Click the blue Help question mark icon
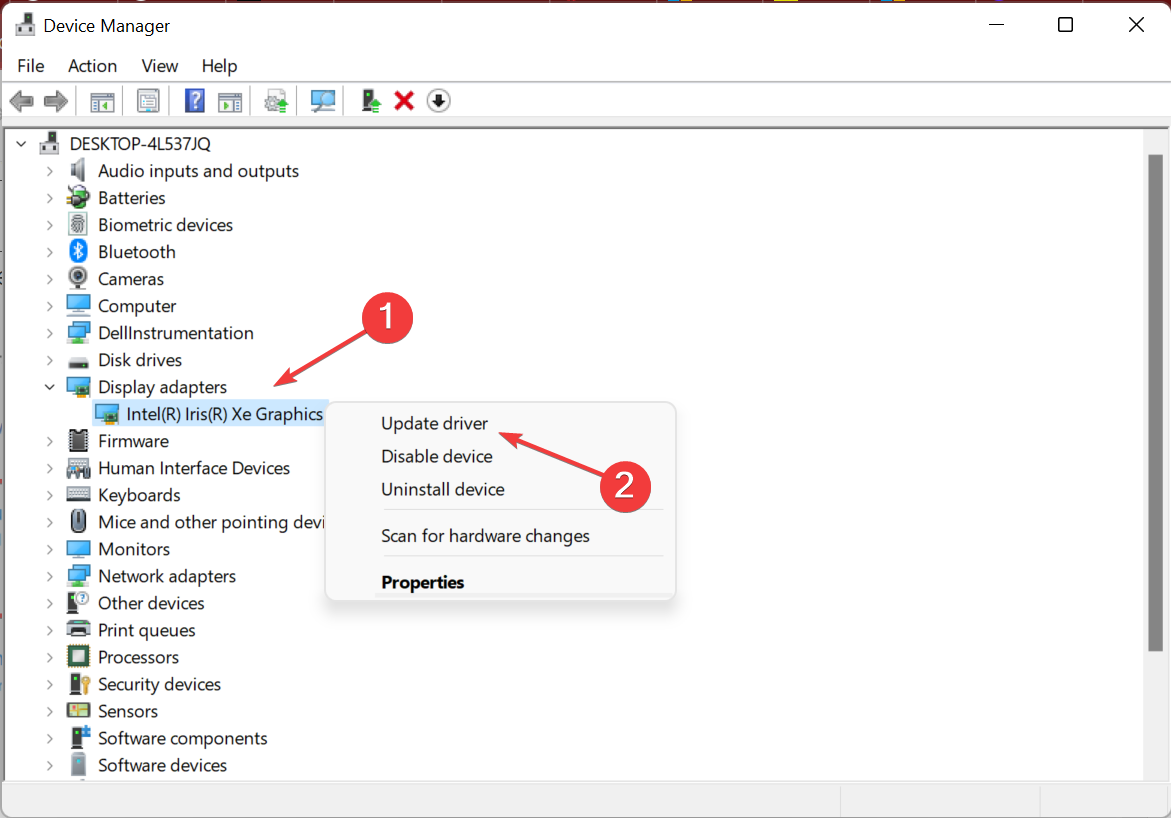This screenshot has height=818, width=1171. (194, 101)
